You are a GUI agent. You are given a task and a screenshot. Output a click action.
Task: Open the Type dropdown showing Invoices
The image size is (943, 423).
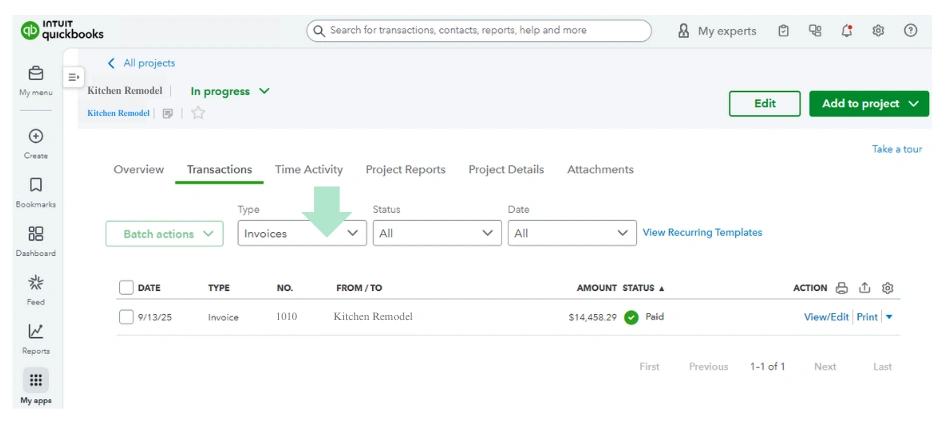(x=302, y=233)
